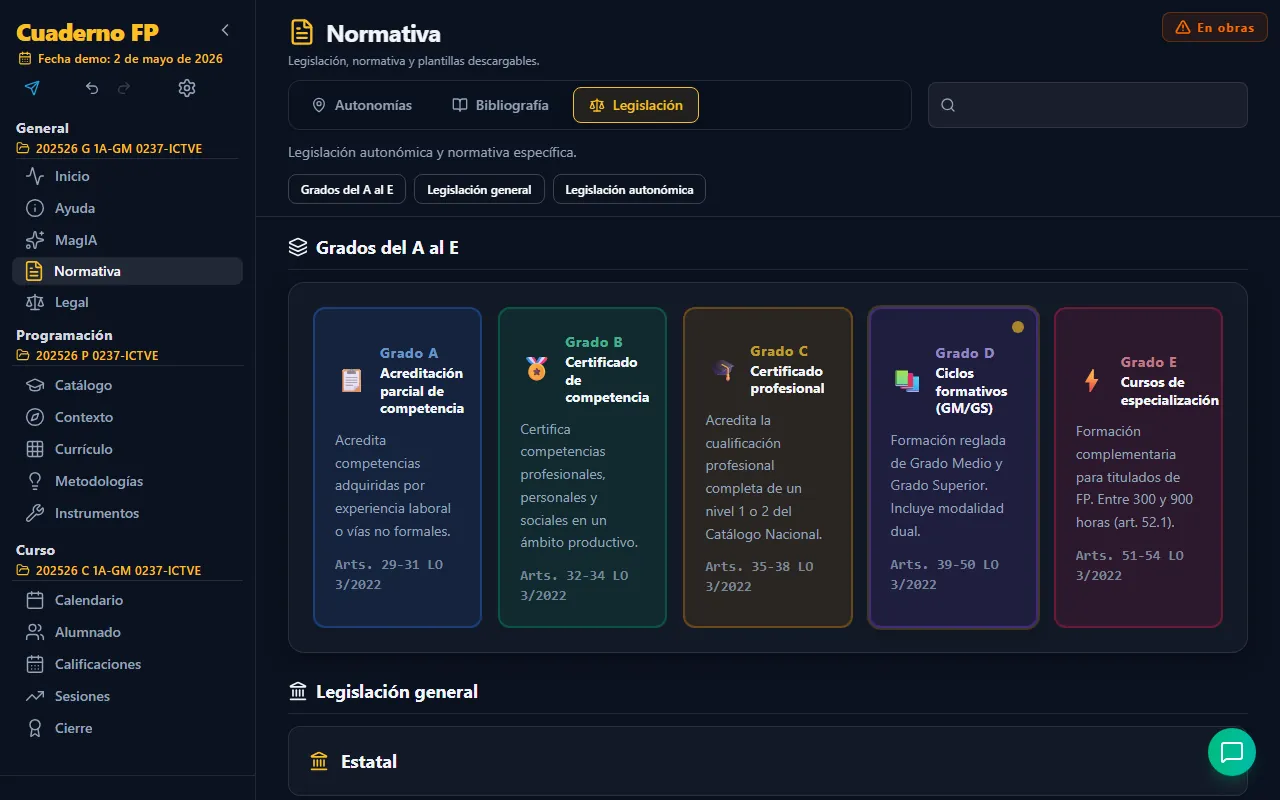Click the Grado A clipboard icon
The width and height of the screenshot is (1280, 800).
tap(351, 380)
